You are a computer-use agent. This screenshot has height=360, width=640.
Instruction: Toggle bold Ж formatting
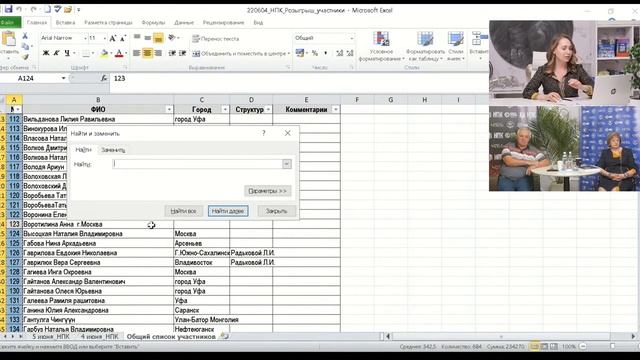tap(46, 53)
